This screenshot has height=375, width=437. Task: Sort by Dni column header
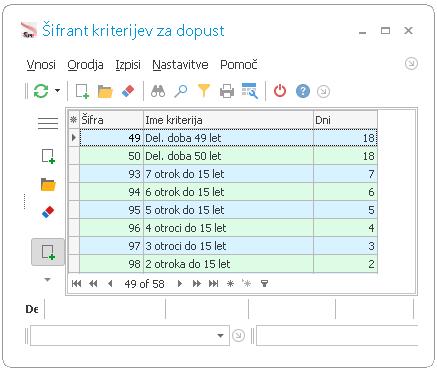pos(345,120)
